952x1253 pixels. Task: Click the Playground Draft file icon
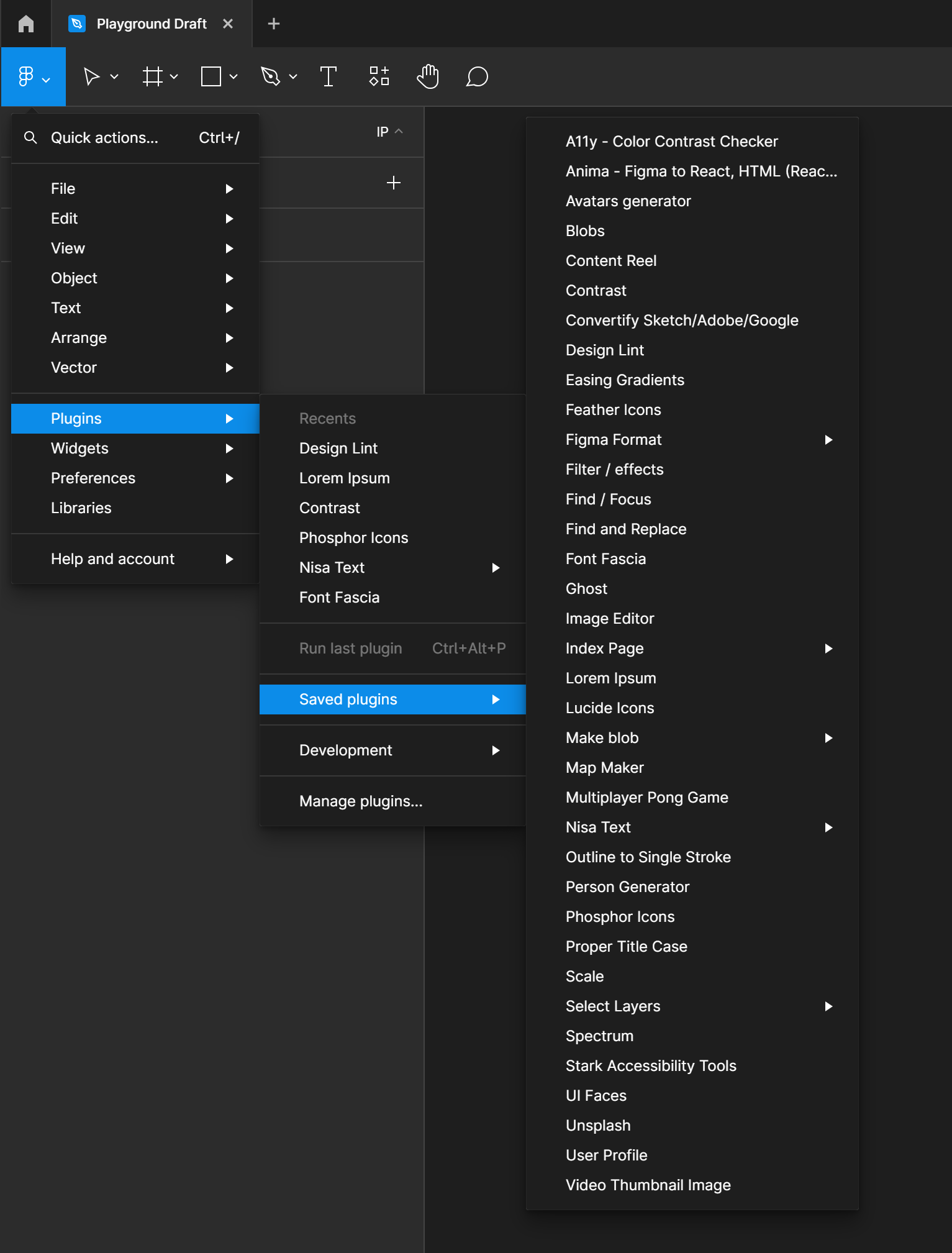(x=77, y=24)
